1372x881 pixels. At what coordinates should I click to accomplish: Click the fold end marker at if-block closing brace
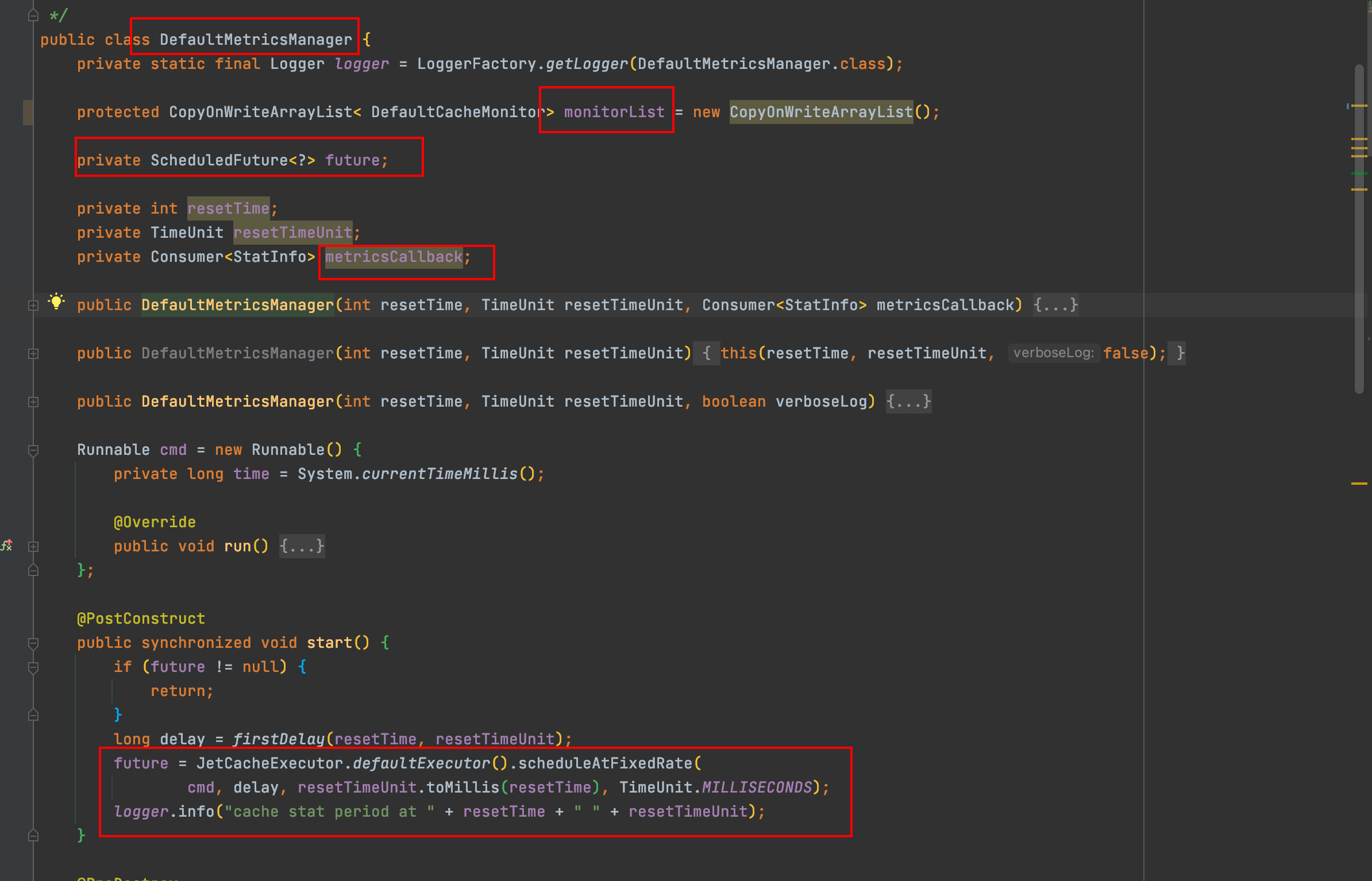[33, 714]
